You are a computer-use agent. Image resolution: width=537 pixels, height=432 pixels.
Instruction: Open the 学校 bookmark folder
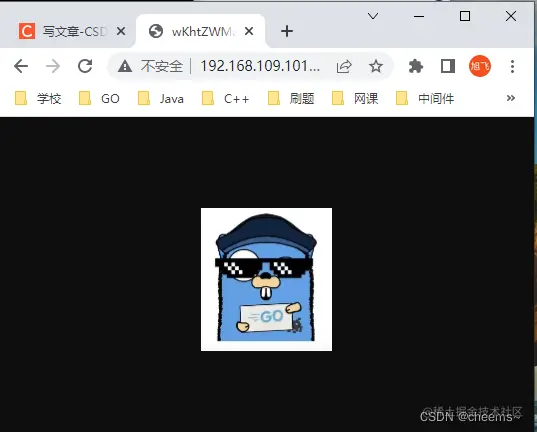(x=38, y=98)
